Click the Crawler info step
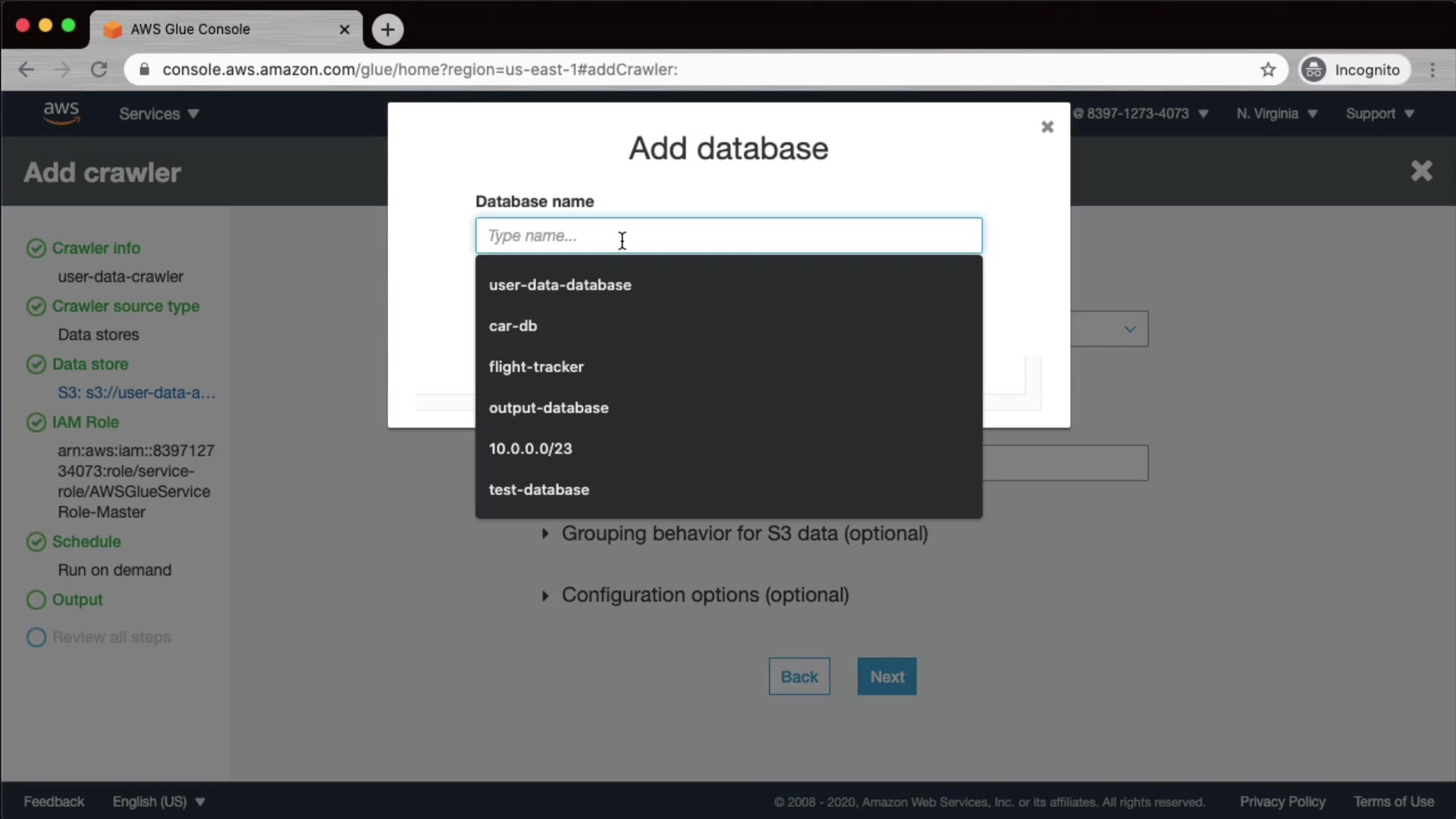Screen dimensions: 1456x819 pyautogui.click(x=96, y=248)
